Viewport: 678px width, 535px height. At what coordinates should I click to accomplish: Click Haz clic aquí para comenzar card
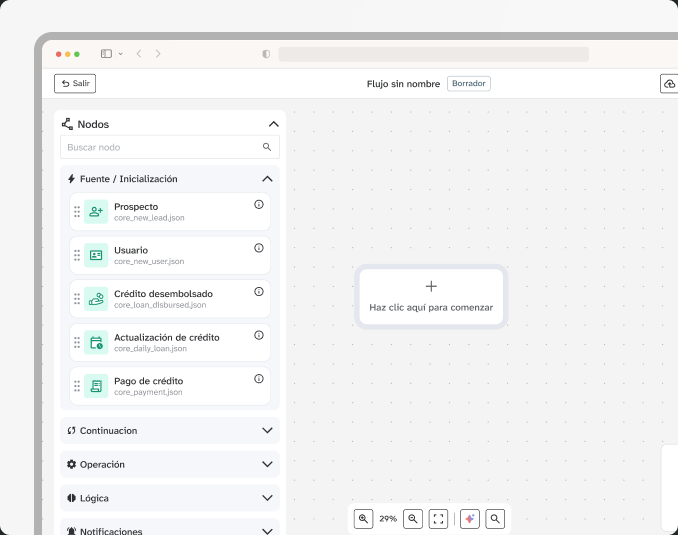pos(431,297)
